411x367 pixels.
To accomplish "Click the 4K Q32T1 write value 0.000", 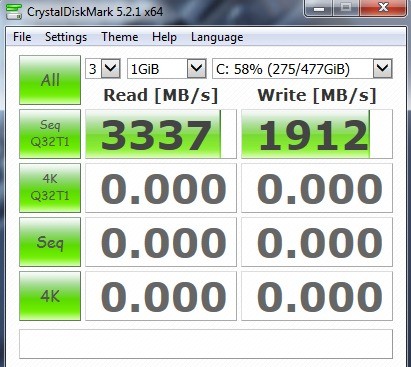I will coord(317,188).
